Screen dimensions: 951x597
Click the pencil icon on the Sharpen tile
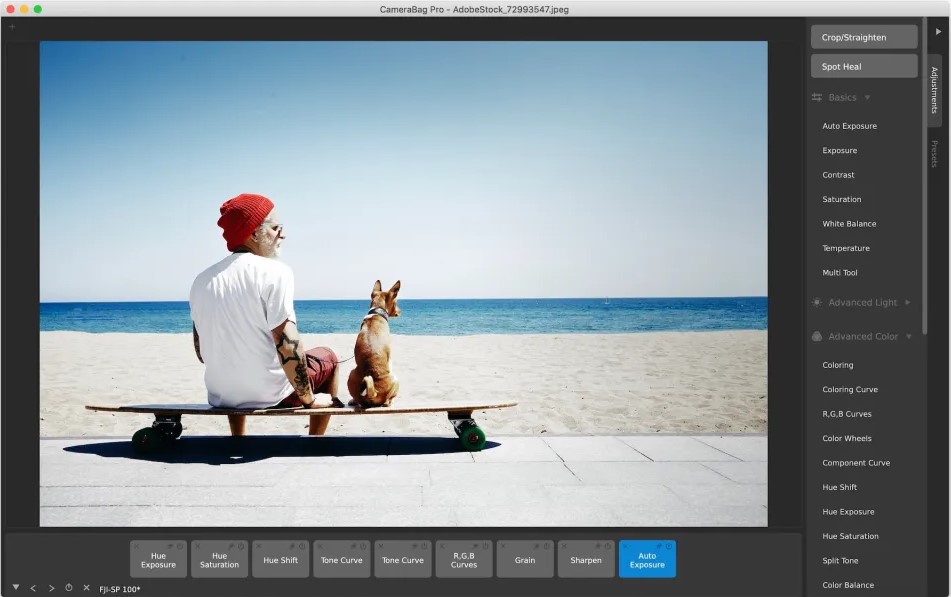point(597,546)
